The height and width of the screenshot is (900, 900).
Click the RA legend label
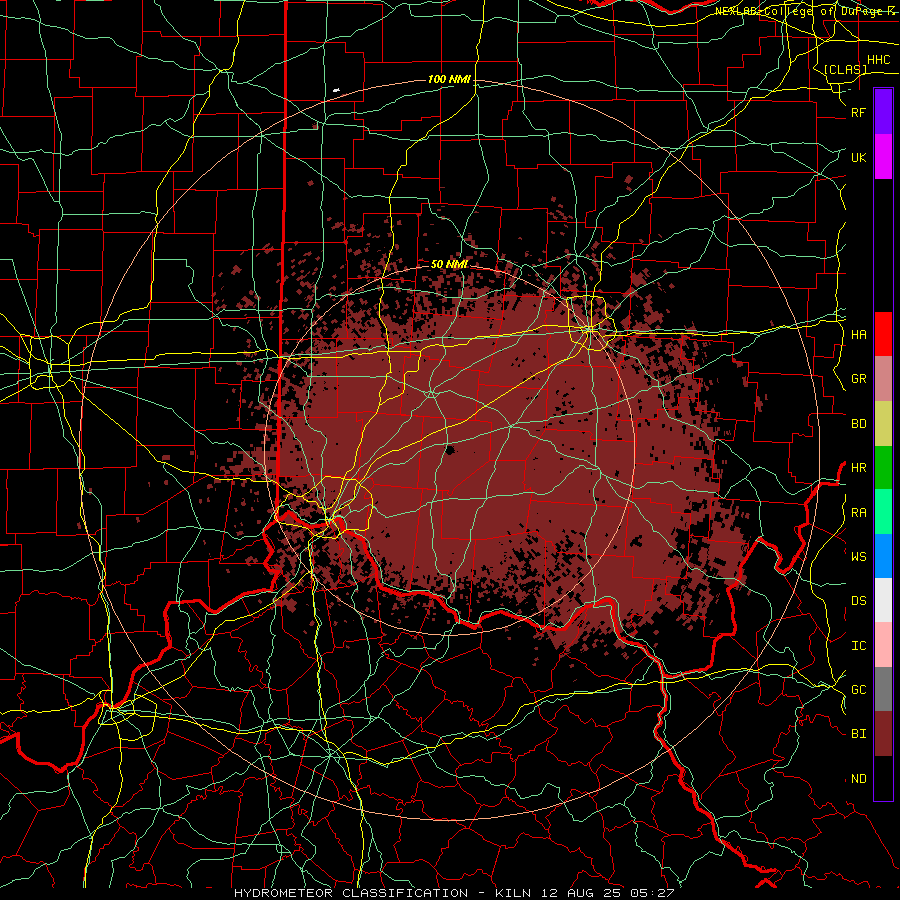coord(859,513)
